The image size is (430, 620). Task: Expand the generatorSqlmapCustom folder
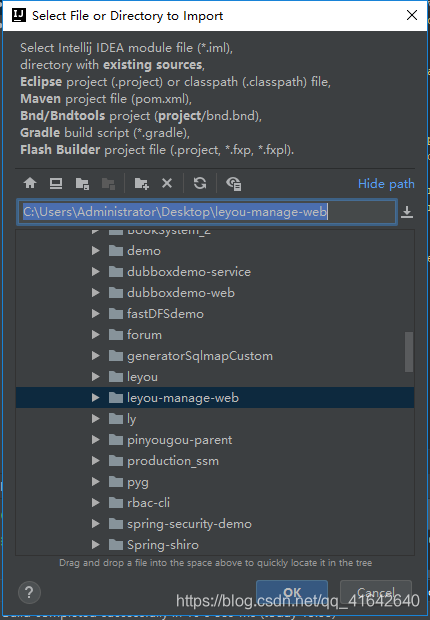coord(95,355)
